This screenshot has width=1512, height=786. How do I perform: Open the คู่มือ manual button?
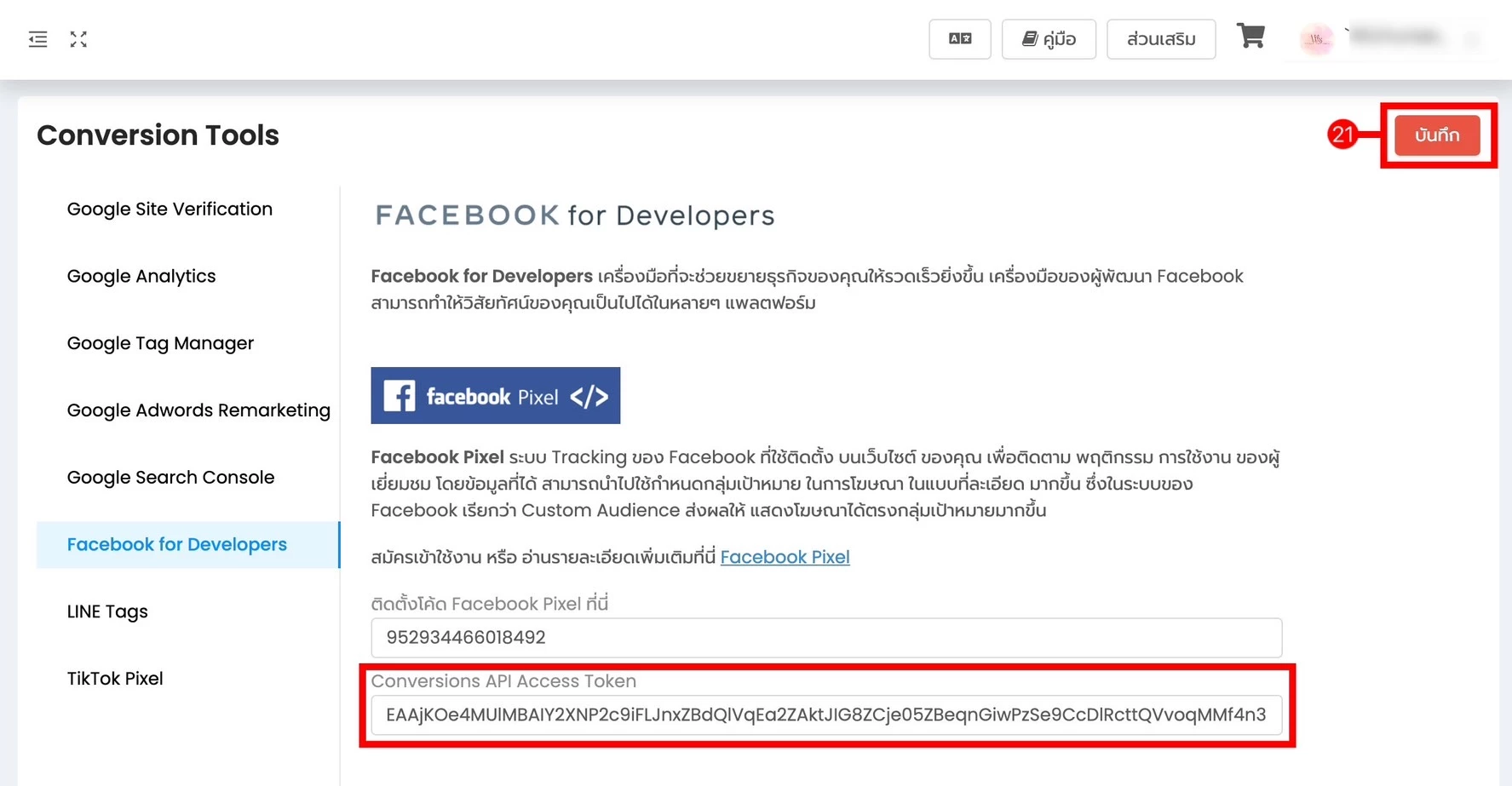tap(1049, 39)
